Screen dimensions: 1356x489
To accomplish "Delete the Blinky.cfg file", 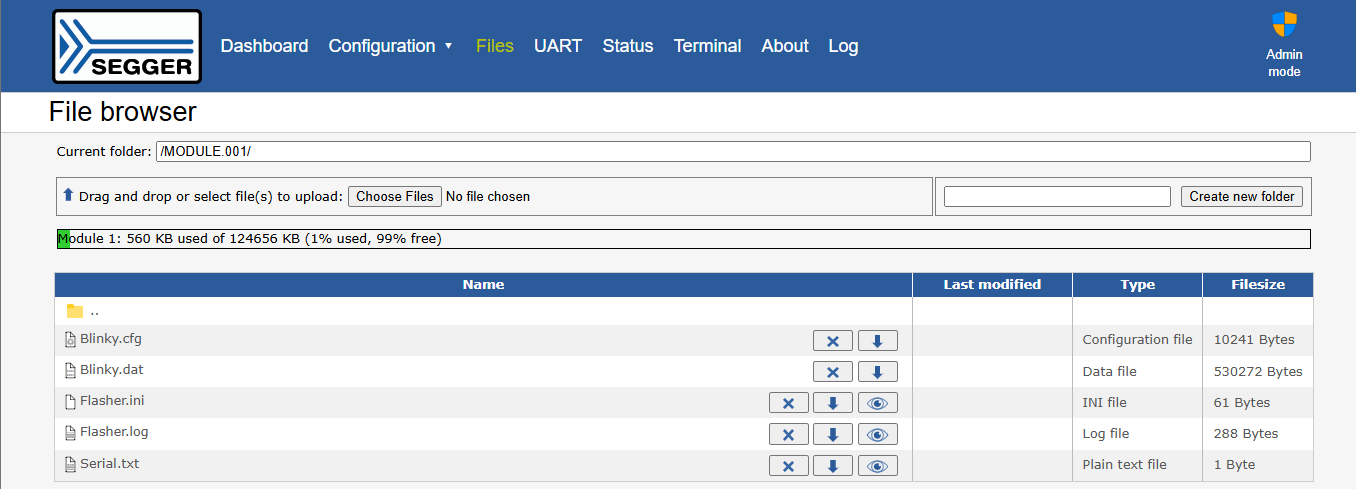I will click(832, 341).
